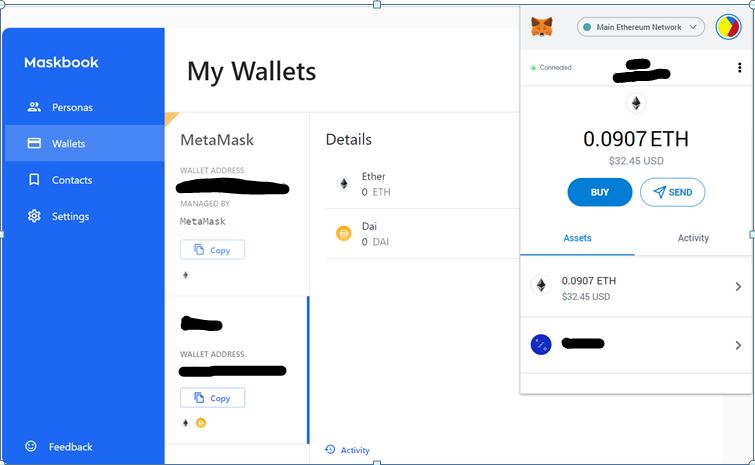Click the Details heading

click(349, 140)
